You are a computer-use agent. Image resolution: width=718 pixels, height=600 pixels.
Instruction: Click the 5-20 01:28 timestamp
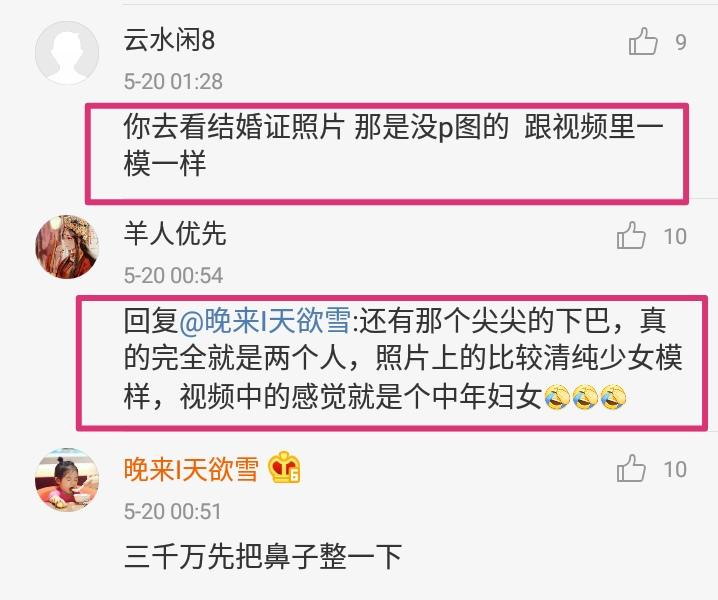click(x=173, y=82)
